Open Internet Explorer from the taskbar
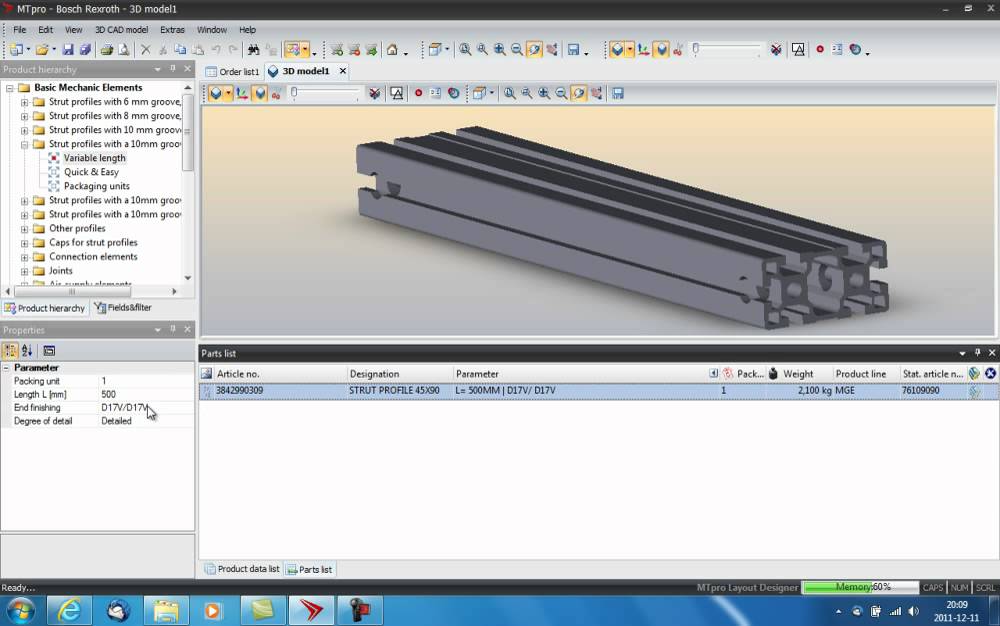The width and height of the screenshot is (1000, 626). click(x=69, y=610)
